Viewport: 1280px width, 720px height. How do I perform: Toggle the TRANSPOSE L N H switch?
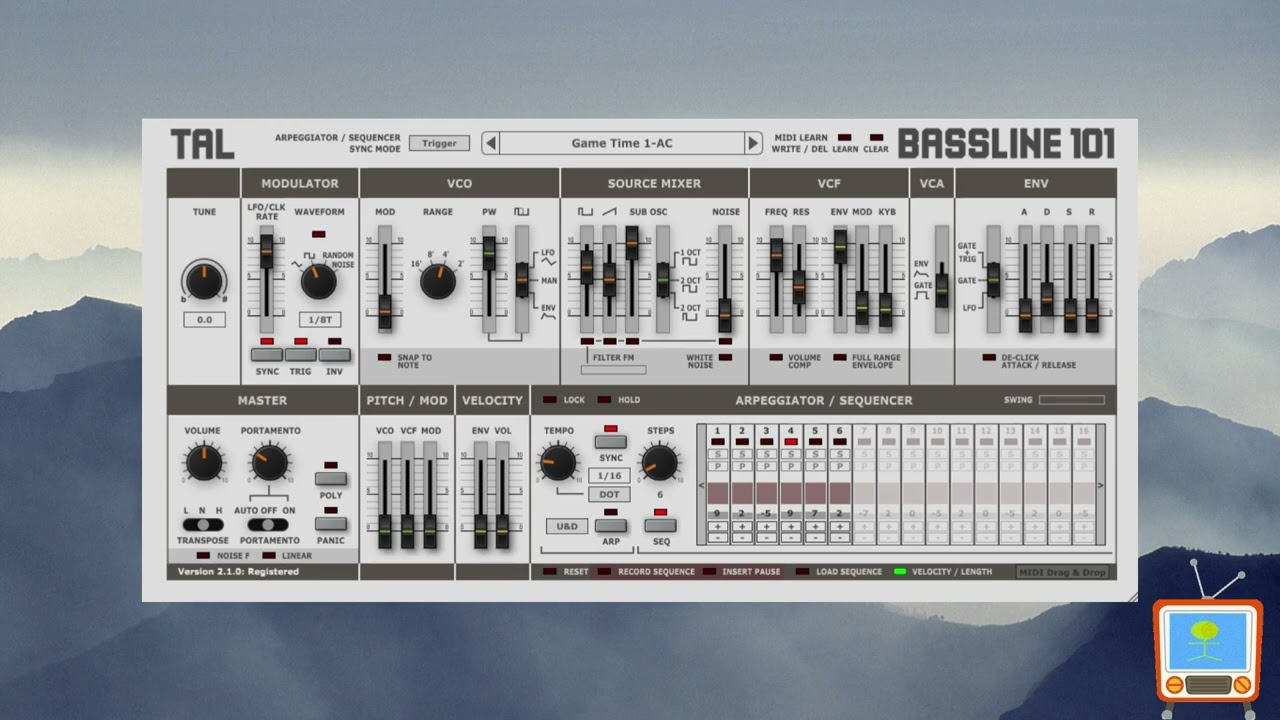point(203,524)
